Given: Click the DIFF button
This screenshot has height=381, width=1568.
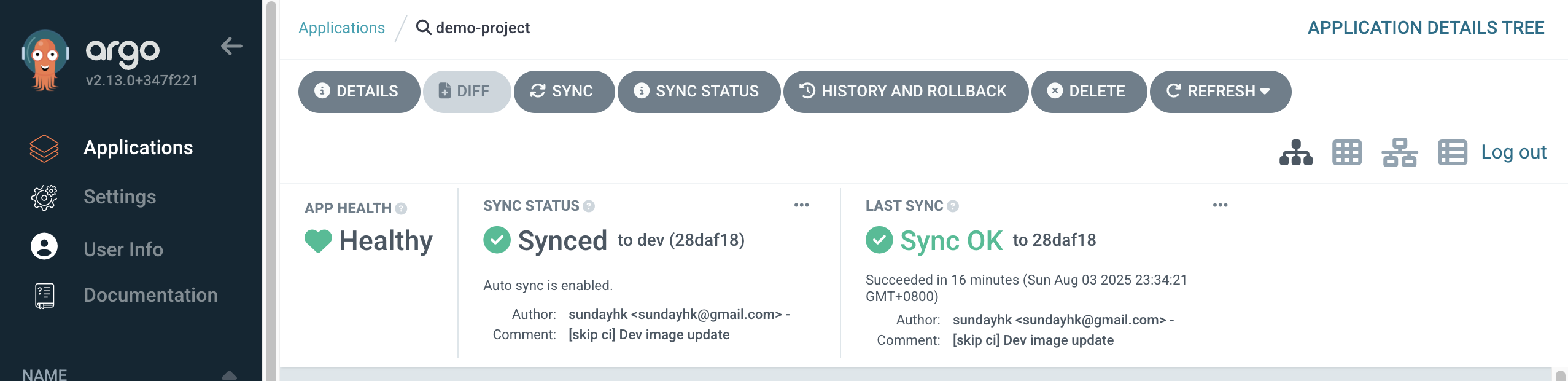Looking at the screenshot, I should 467,92.
